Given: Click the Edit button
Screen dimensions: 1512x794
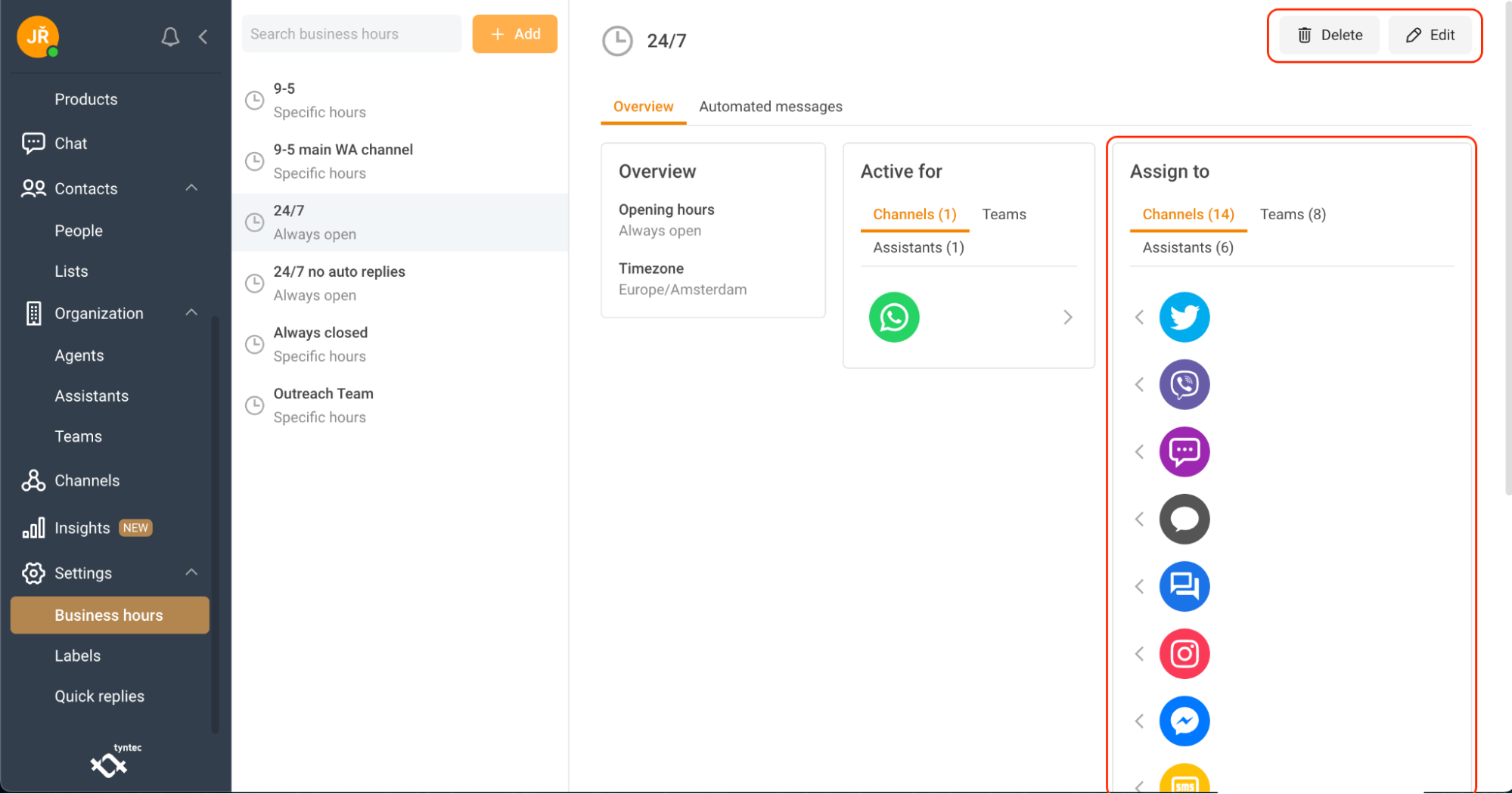Looking at the screenshot, I should coord(1430,36).
